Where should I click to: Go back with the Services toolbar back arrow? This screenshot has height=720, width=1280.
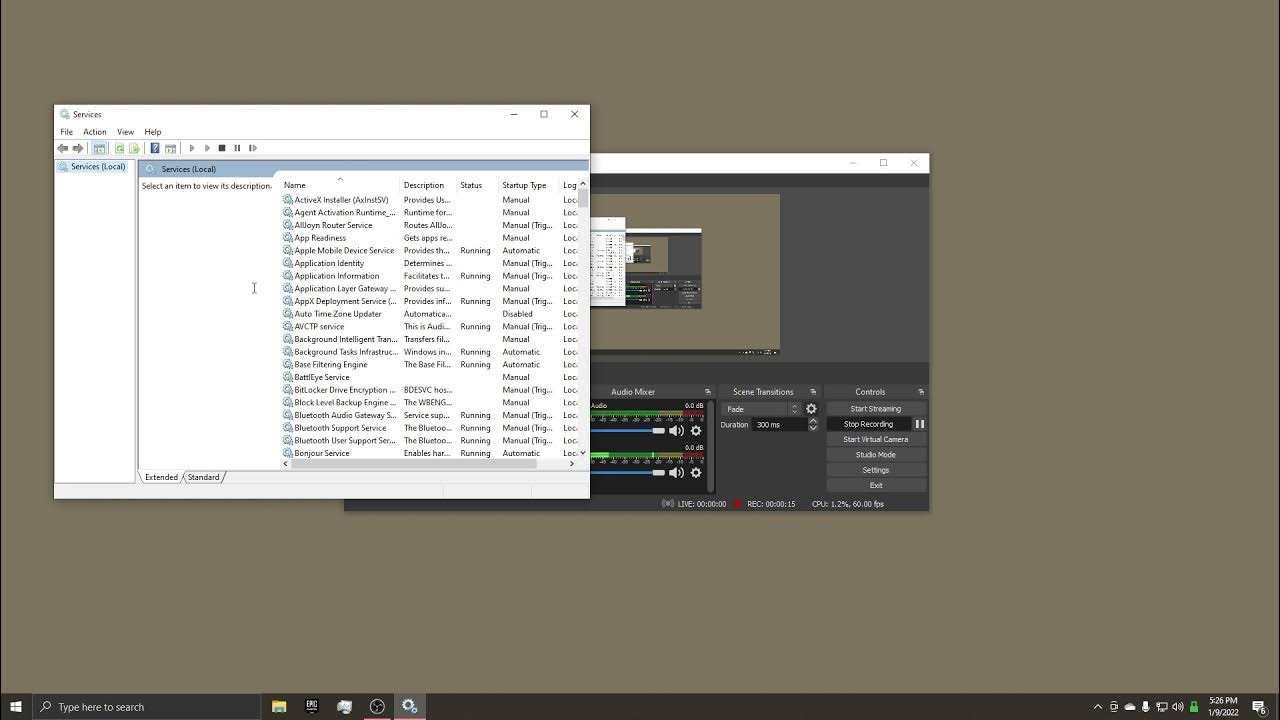[x=62, y=148]
